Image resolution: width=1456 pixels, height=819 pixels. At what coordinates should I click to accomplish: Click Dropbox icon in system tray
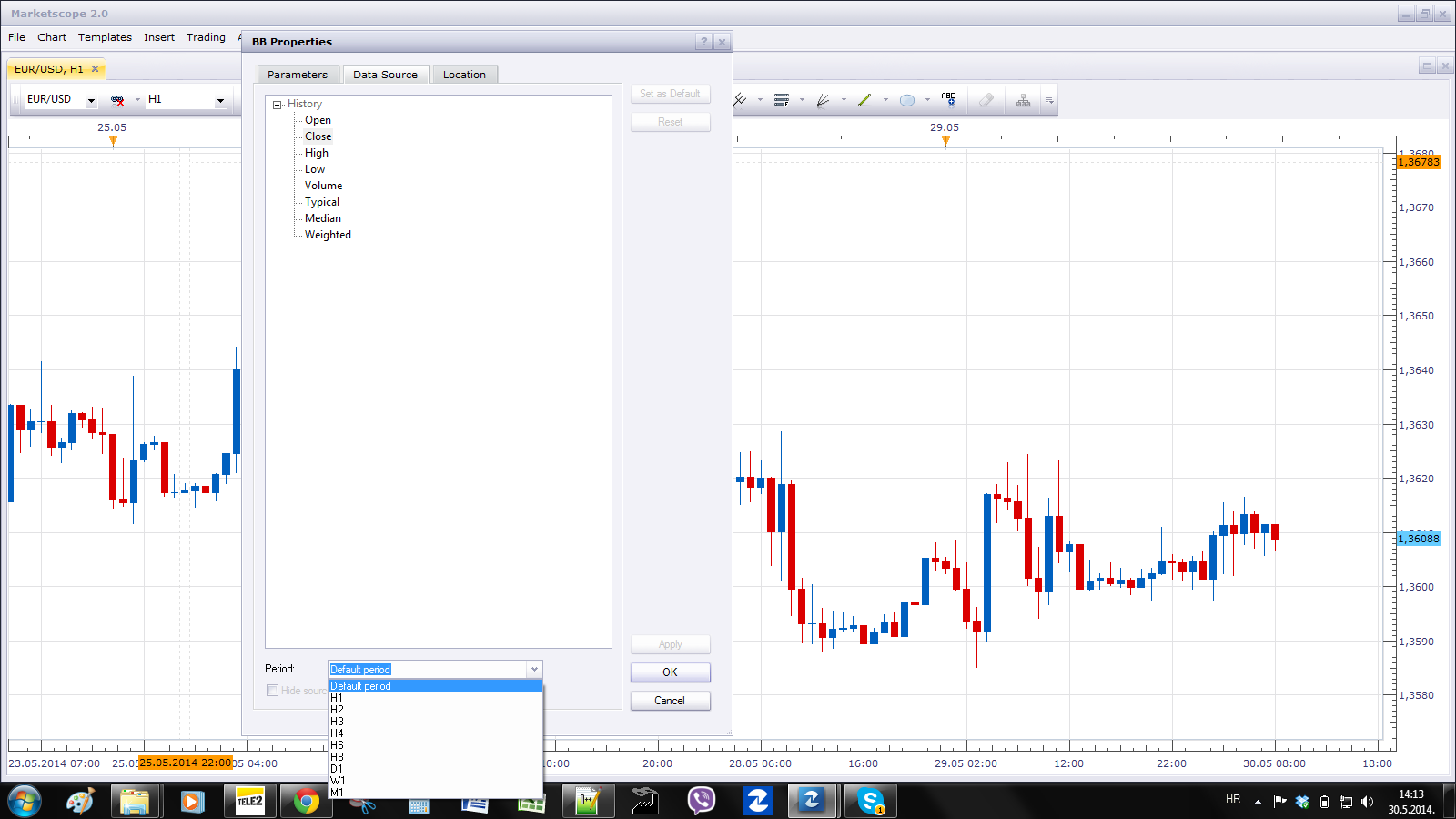[1302, 802]
